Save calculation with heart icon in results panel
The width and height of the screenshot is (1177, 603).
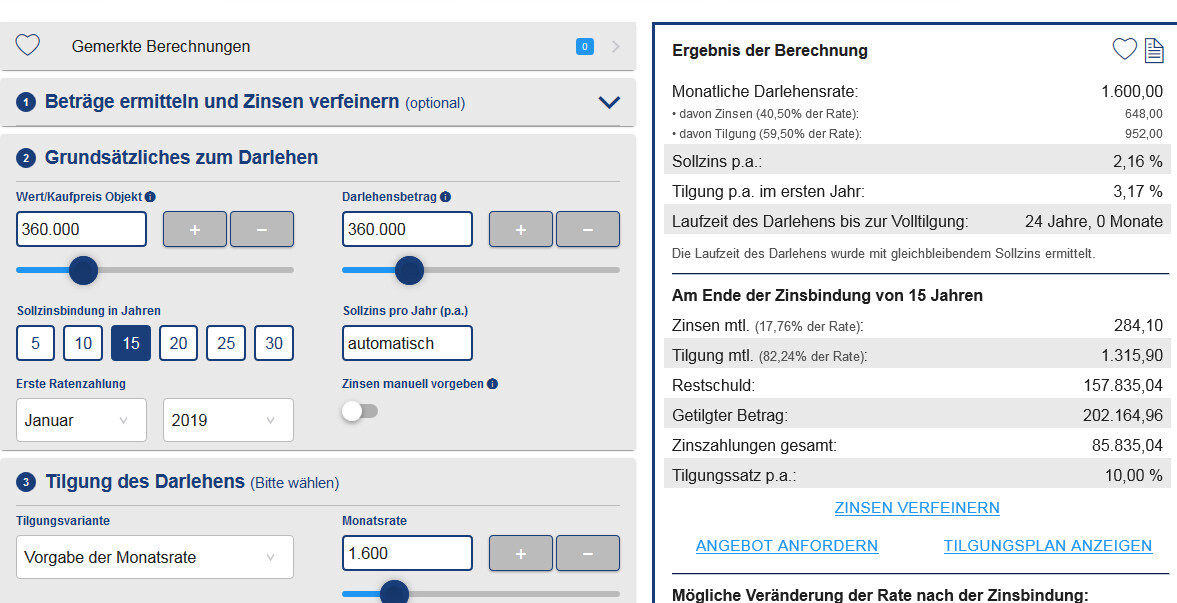coord(1125,49)
